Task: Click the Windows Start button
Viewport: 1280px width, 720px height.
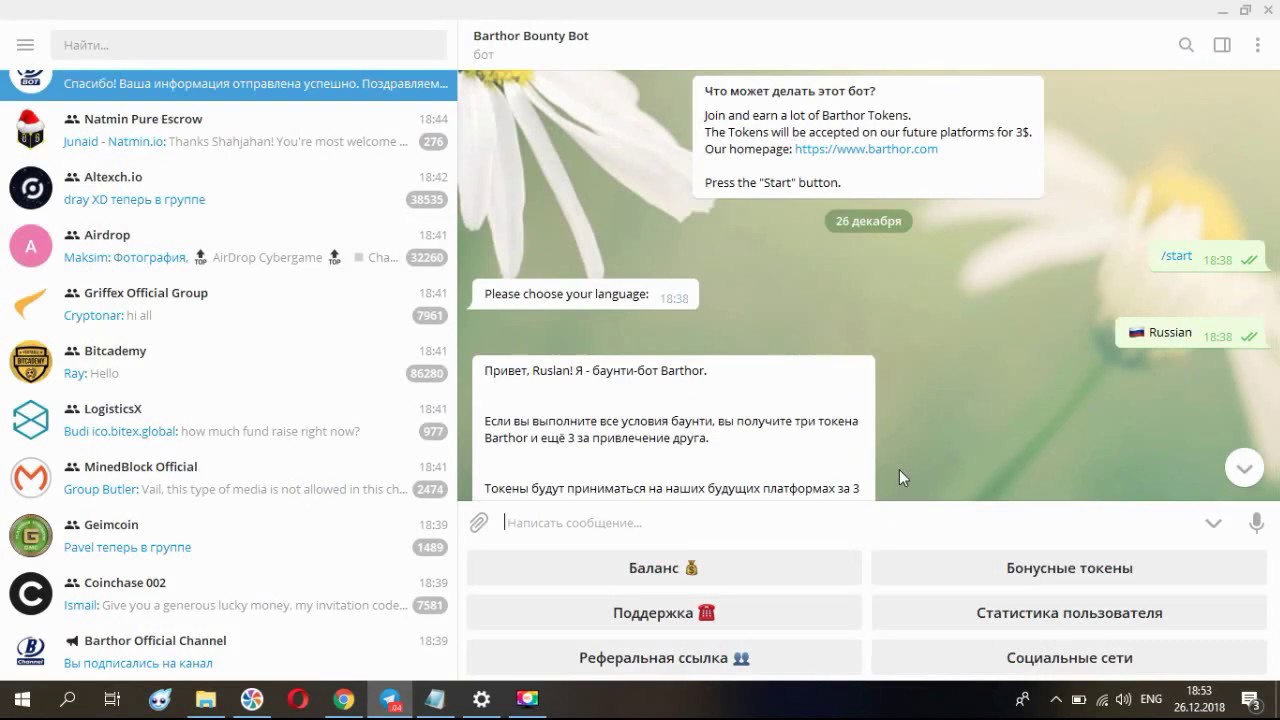Action: [x=22, y=700]
